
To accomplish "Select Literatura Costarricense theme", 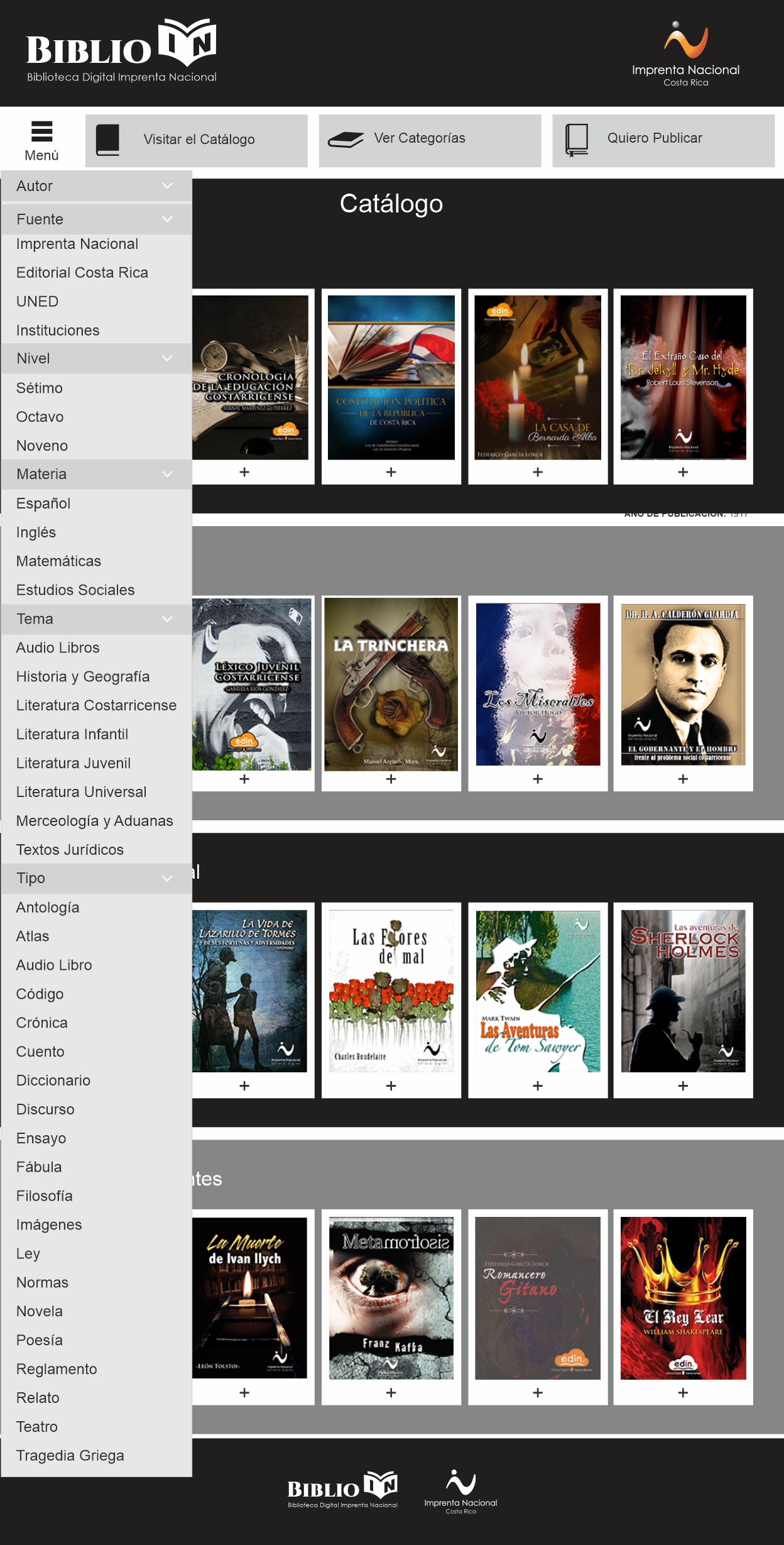I will point(96,705).
